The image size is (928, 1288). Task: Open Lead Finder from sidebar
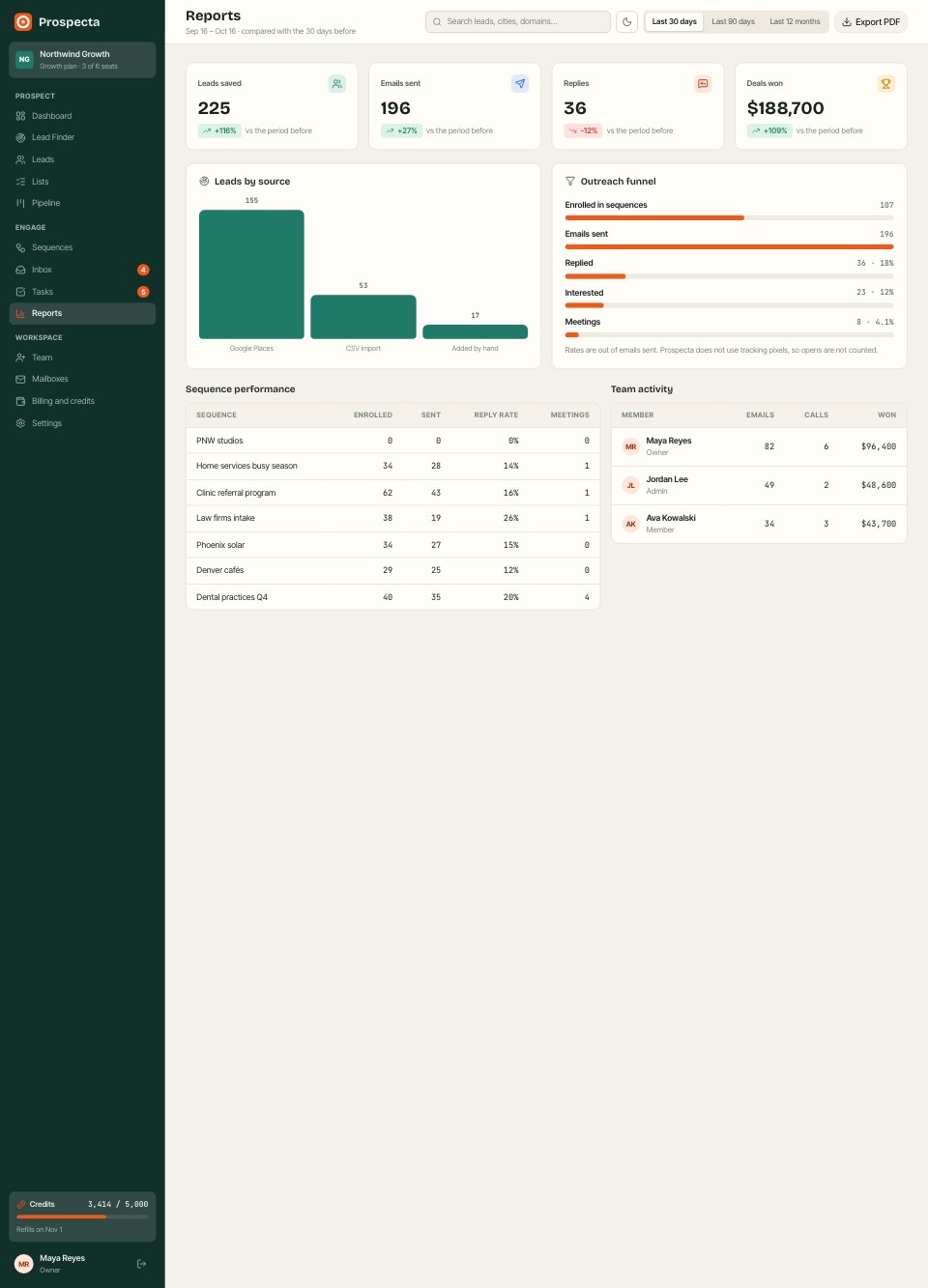click(82, 137)
